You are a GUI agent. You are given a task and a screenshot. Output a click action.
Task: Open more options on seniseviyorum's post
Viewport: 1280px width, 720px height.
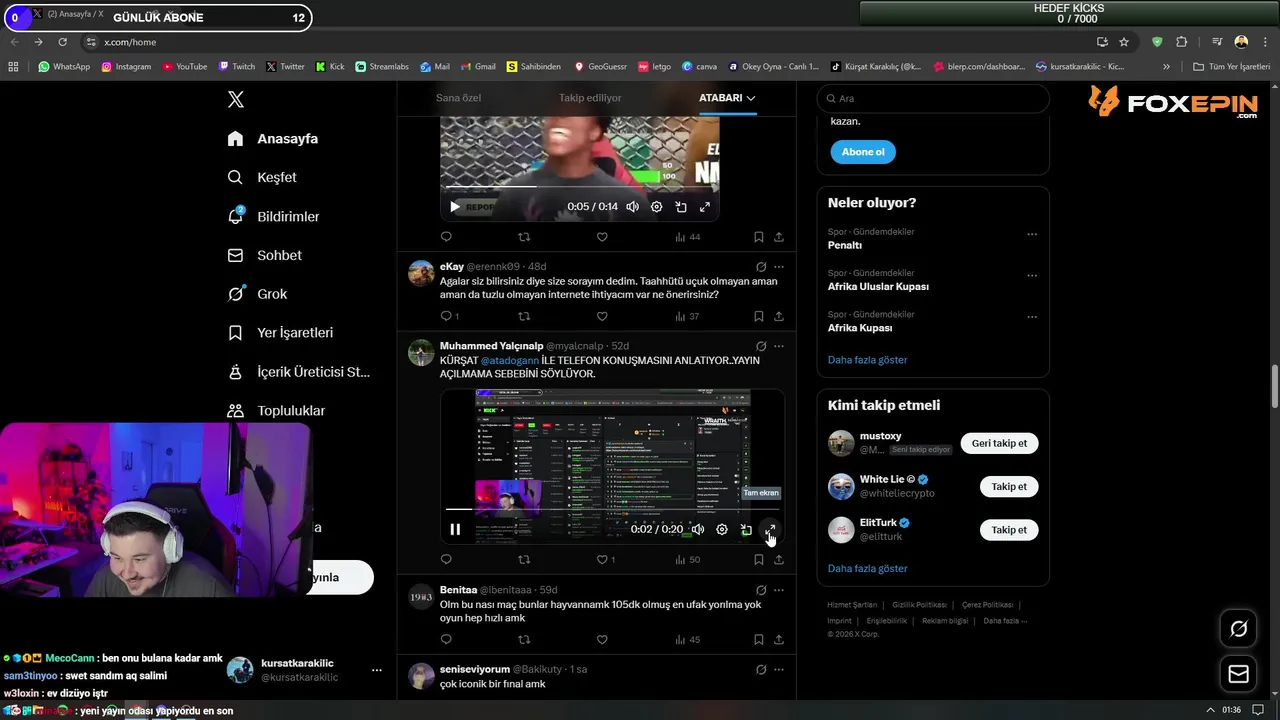click(x=779, y=669)
